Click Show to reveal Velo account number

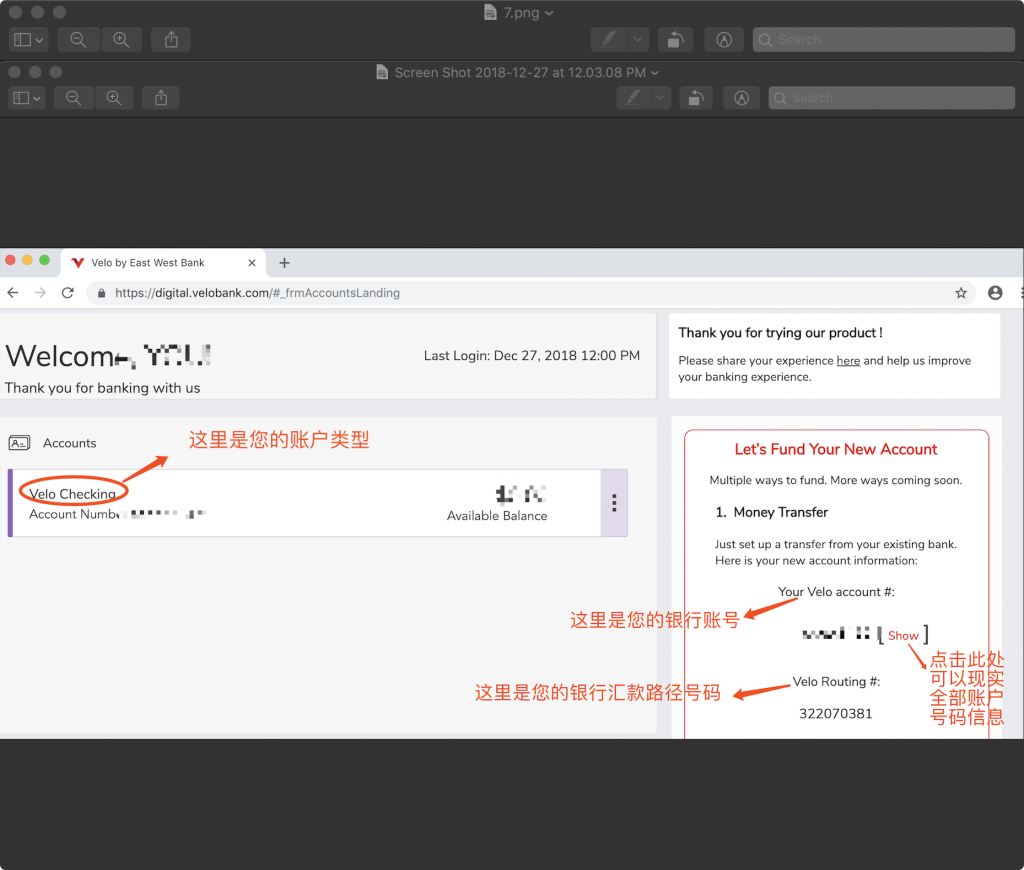click(903, 636)
